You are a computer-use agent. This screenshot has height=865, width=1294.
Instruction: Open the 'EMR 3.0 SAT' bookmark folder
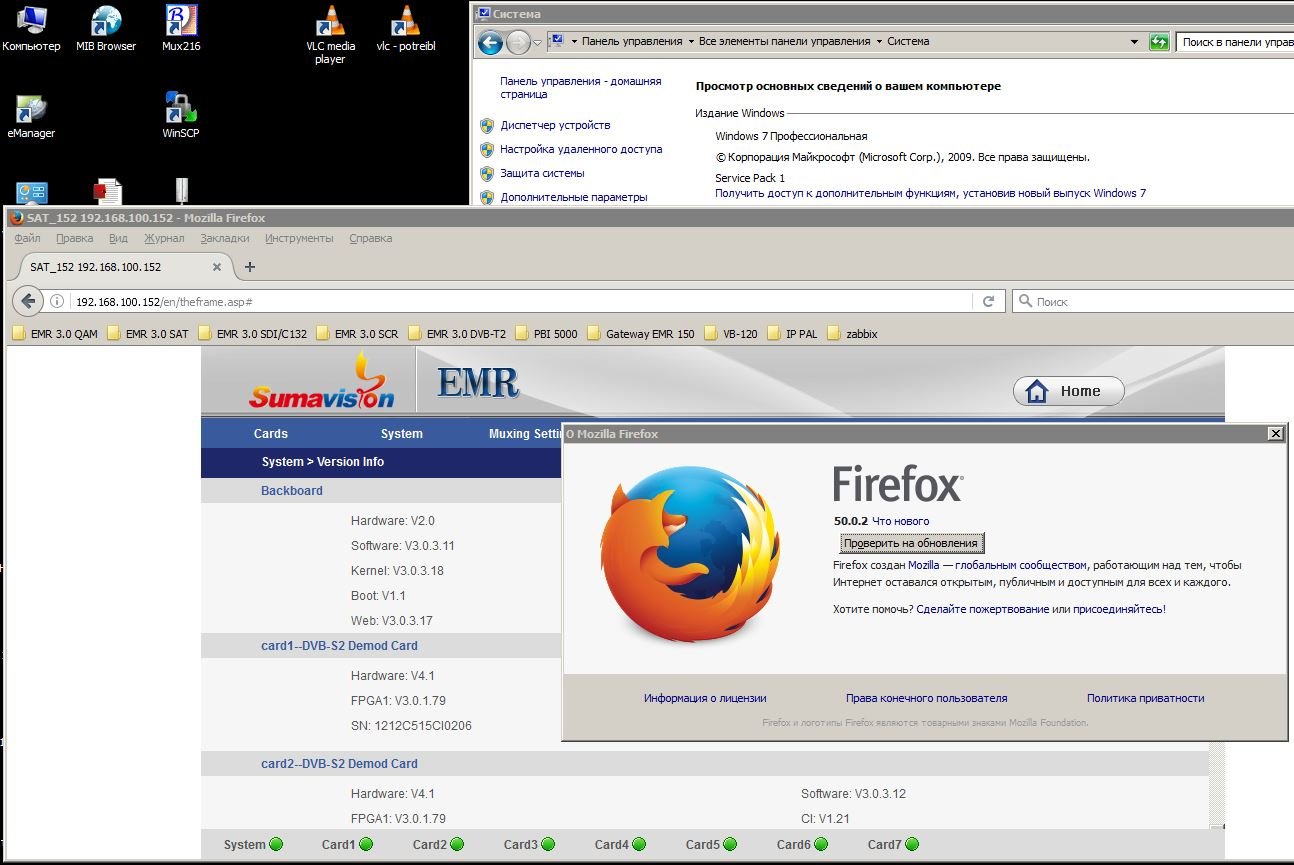148,334
